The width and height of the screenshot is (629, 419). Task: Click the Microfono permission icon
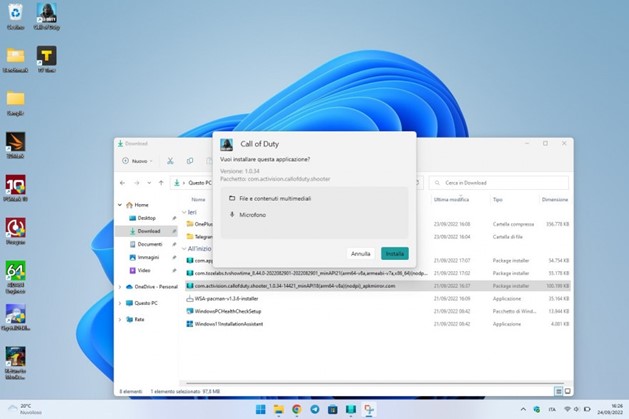(232, 215)
